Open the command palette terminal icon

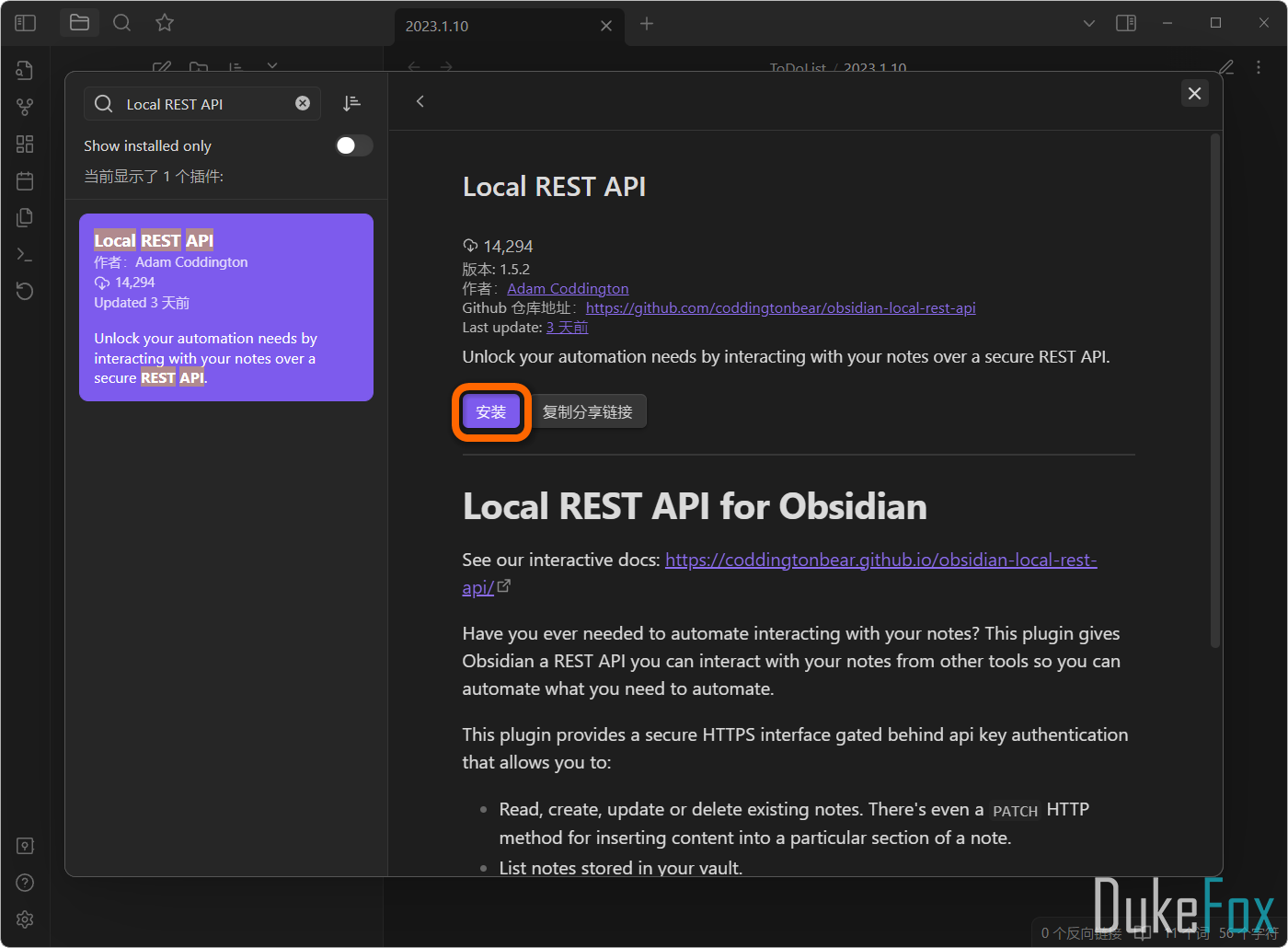coord(25,254)
